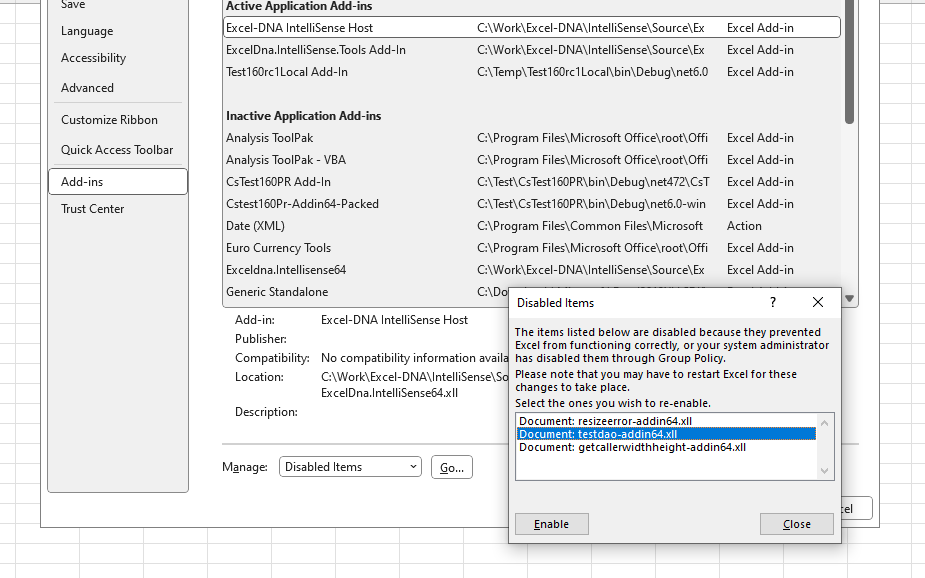
Task: Select Test160rc1Local Add-In row
Action: pos(532,72)
